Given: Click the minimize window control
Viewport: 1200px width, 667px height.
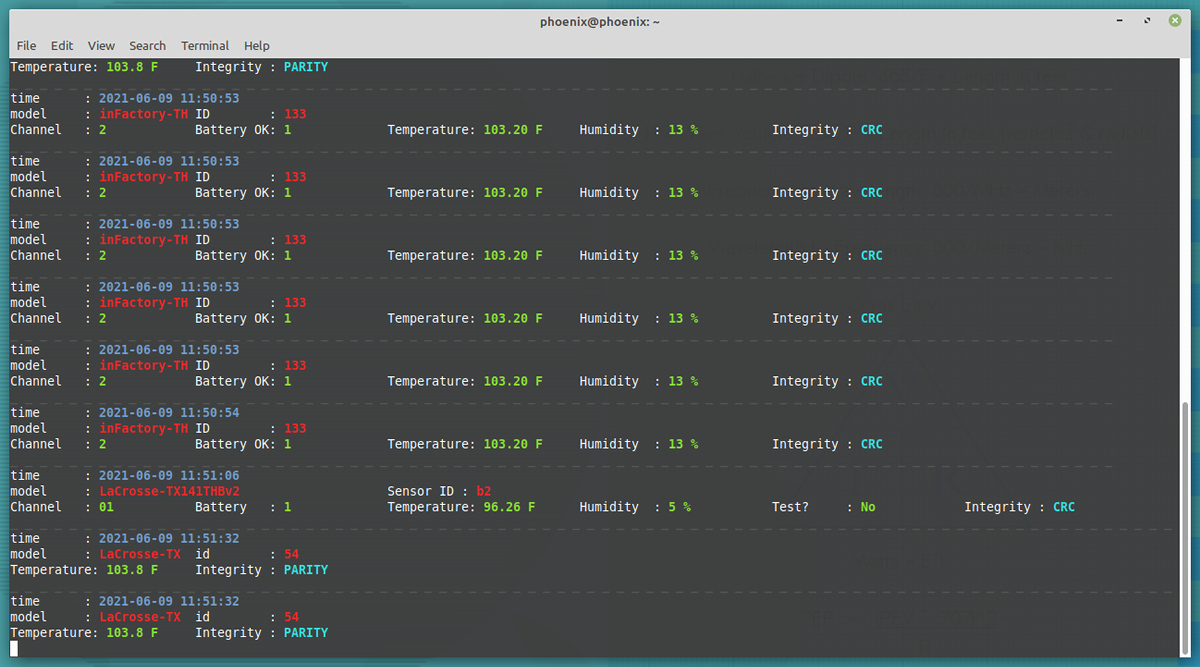Looking at the screenshot, I should [x=1120, y=20].
